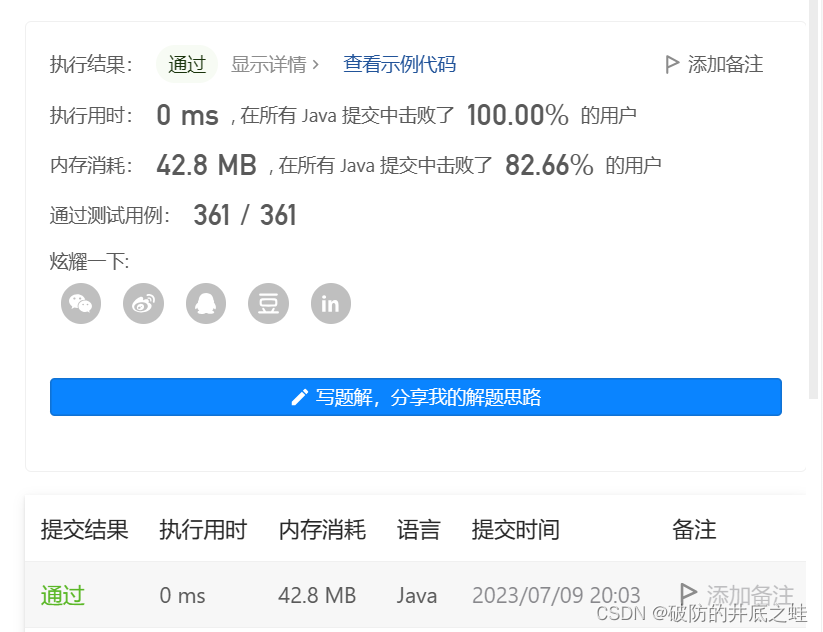823x632 pixels.
Task: Click the 语言 column header
Action: coord(419,530)
